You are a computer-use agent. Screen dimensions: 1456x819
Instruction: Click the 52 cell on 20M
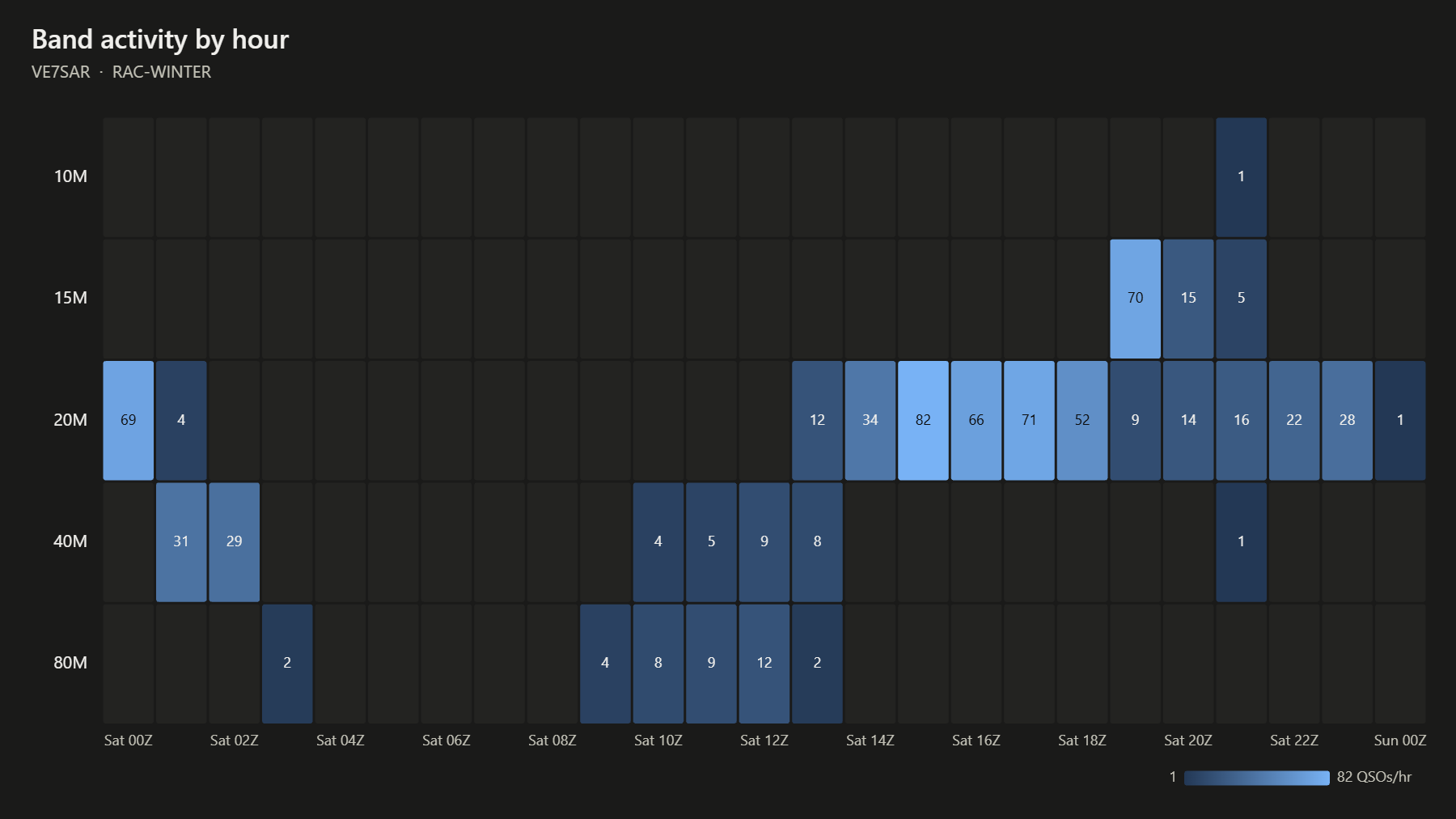click(x=1082, y=420)
